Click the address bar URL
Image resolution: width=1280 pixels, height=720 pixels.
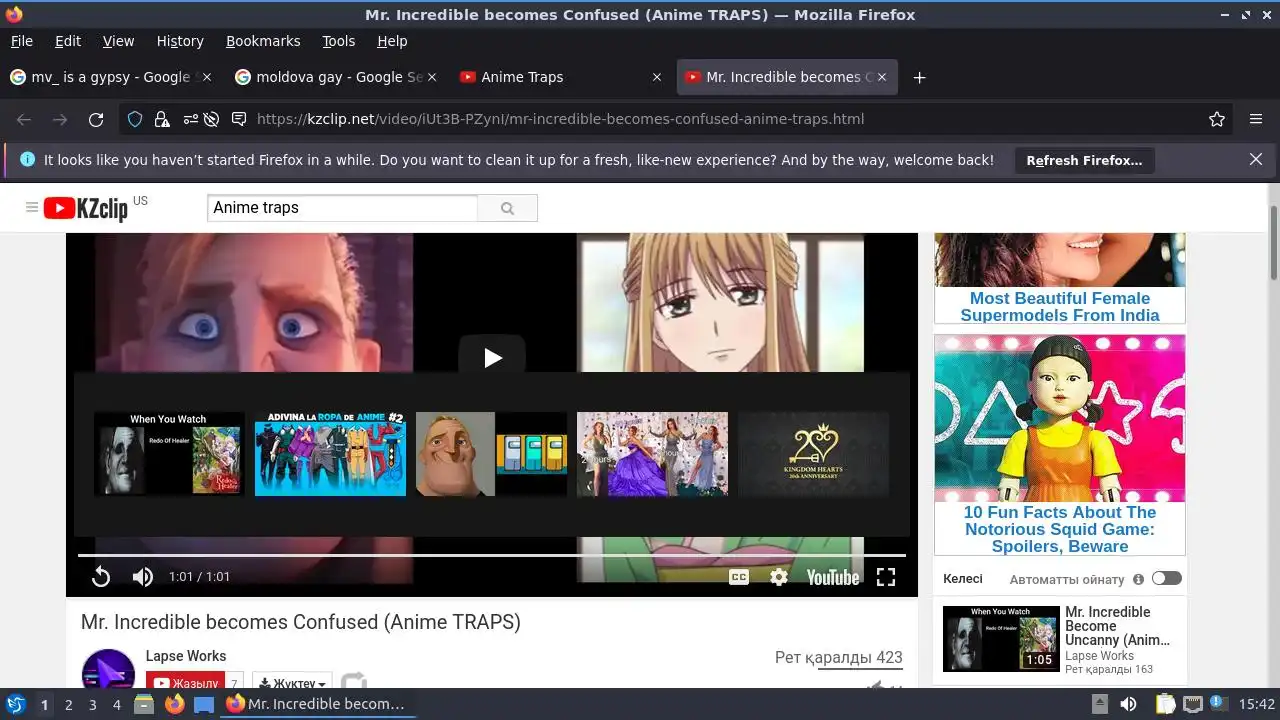(560, 119)
